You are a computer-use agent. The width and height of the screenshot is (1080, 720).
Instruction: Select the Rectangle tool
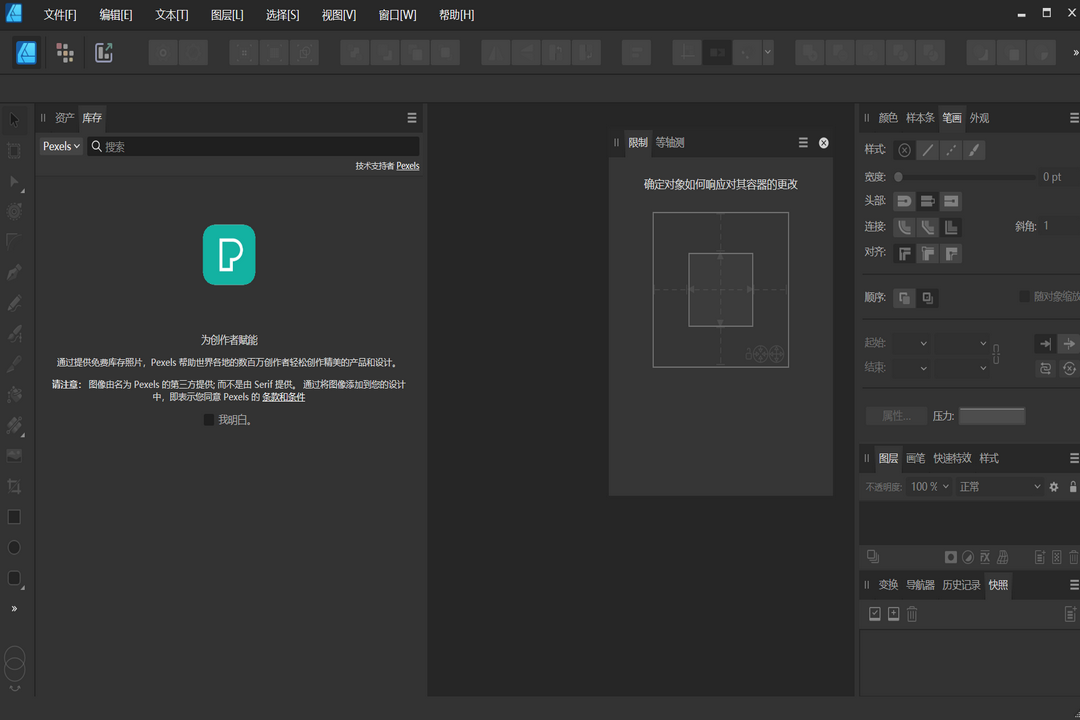[x=14, y=517]
